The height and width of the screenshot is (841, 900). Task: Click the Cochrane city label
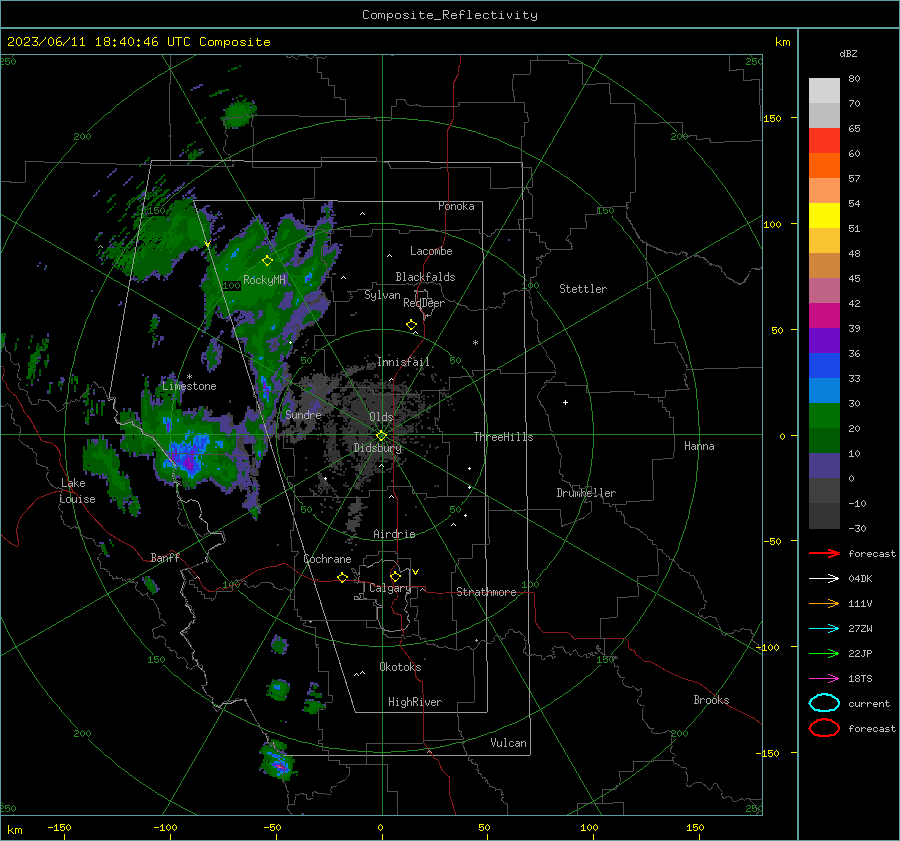pyautogui.click(x=327, y=559)
